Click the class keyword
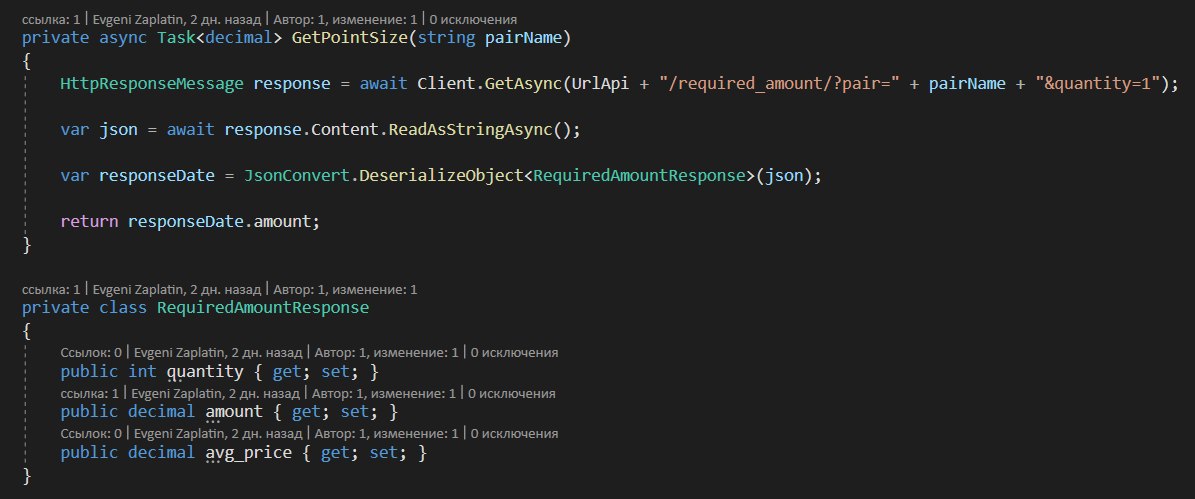Viewport: 1195px width, 499px height. [123, 308]
